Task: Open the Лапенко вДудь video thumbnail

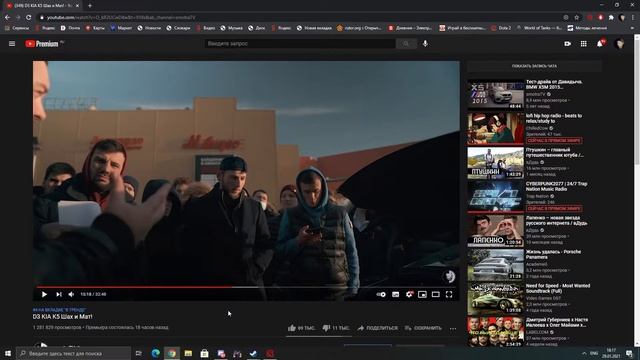Action: [x=496, y=231]
